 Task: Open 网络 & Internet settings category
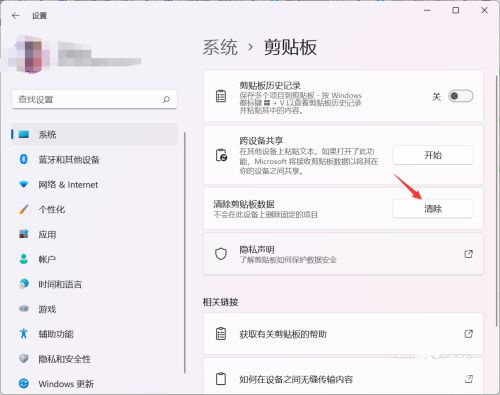[x=94, y=184]
